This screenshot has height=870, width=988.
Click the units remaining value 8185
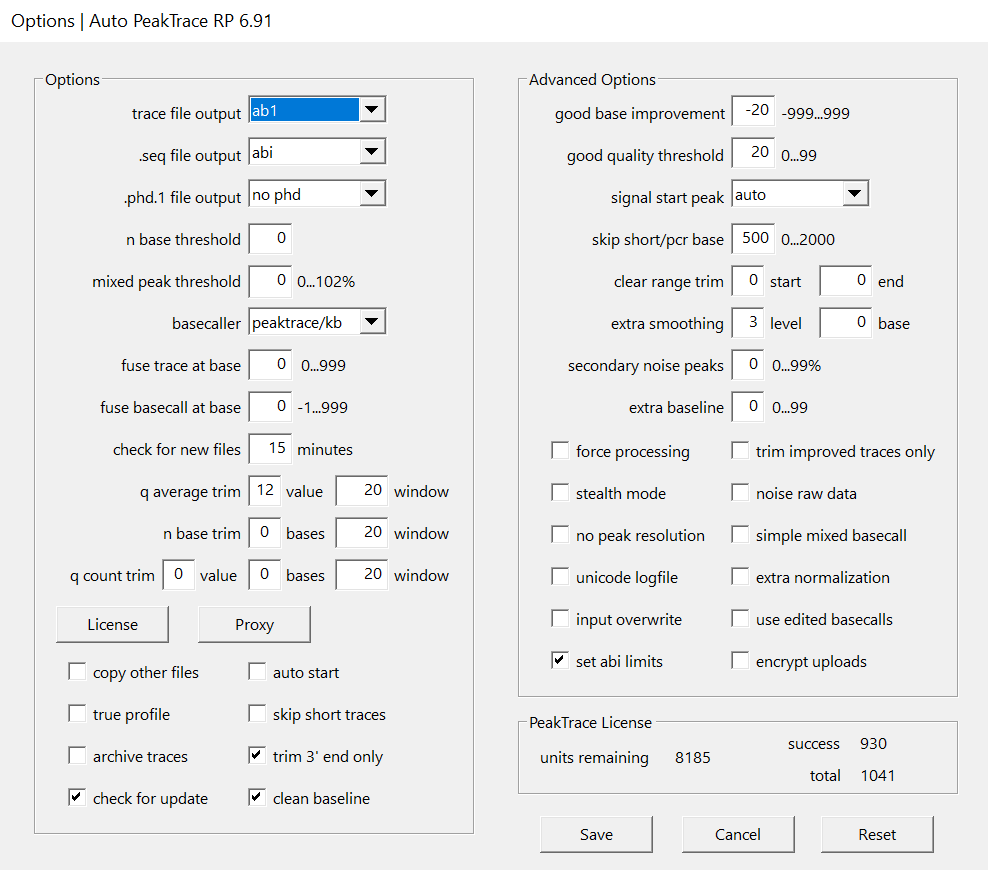click(692, 757)
